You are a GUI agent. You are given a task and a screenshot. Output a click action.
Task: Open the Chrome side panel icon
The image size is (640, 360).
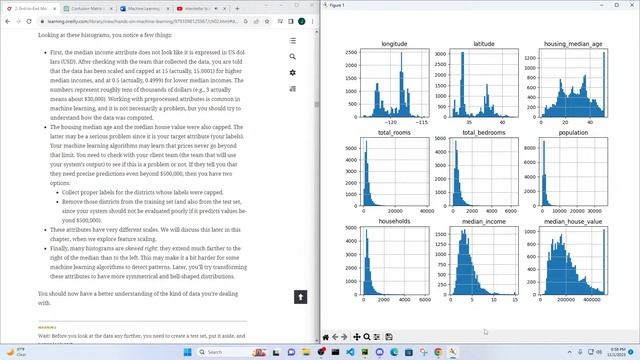point(291,21)
